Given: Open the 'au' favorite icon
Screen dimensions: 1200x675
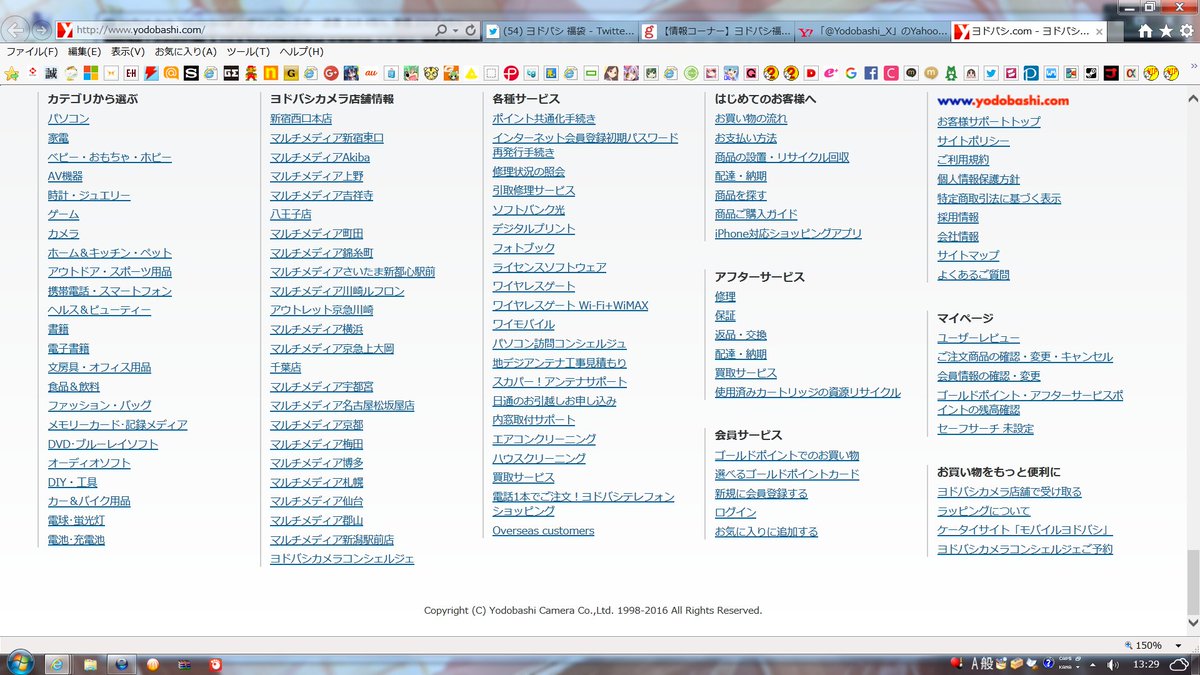Looking at the screenshot, I should 370,73.
